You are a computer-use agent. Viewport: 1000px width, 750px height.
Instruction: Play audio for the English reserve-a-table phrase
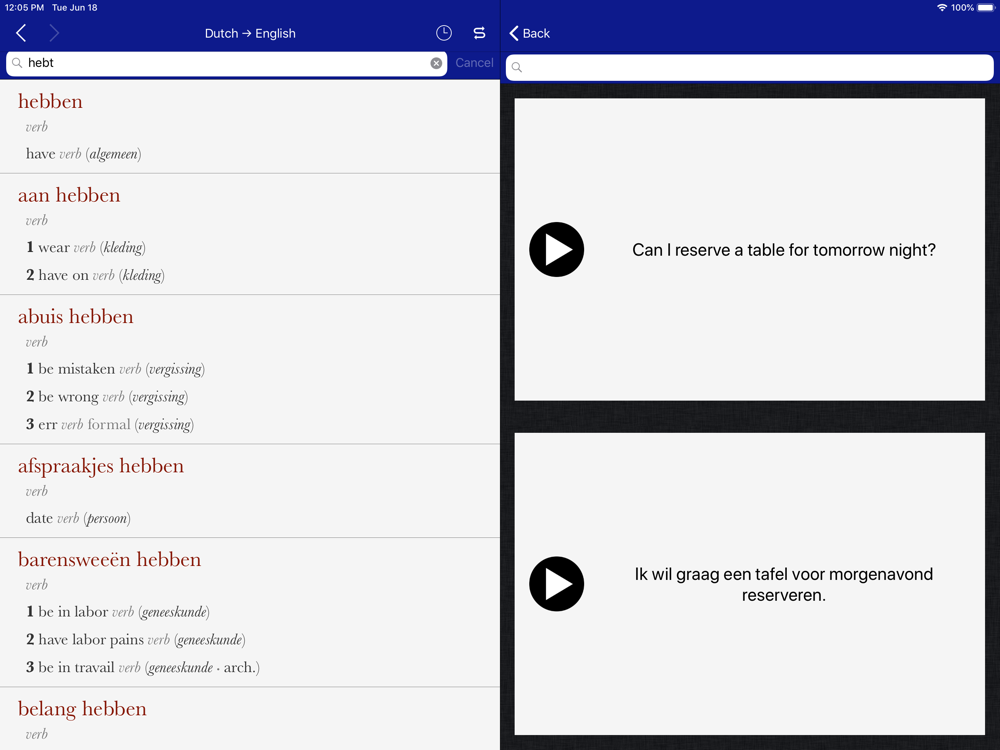pos(557,249)
